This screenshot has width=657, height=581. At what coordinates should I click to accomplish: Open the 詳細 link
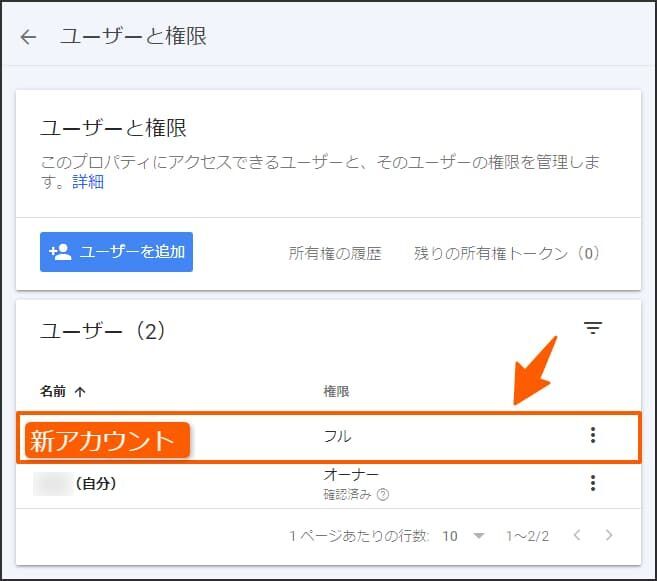pyautogui.click(x=88, y=182)
